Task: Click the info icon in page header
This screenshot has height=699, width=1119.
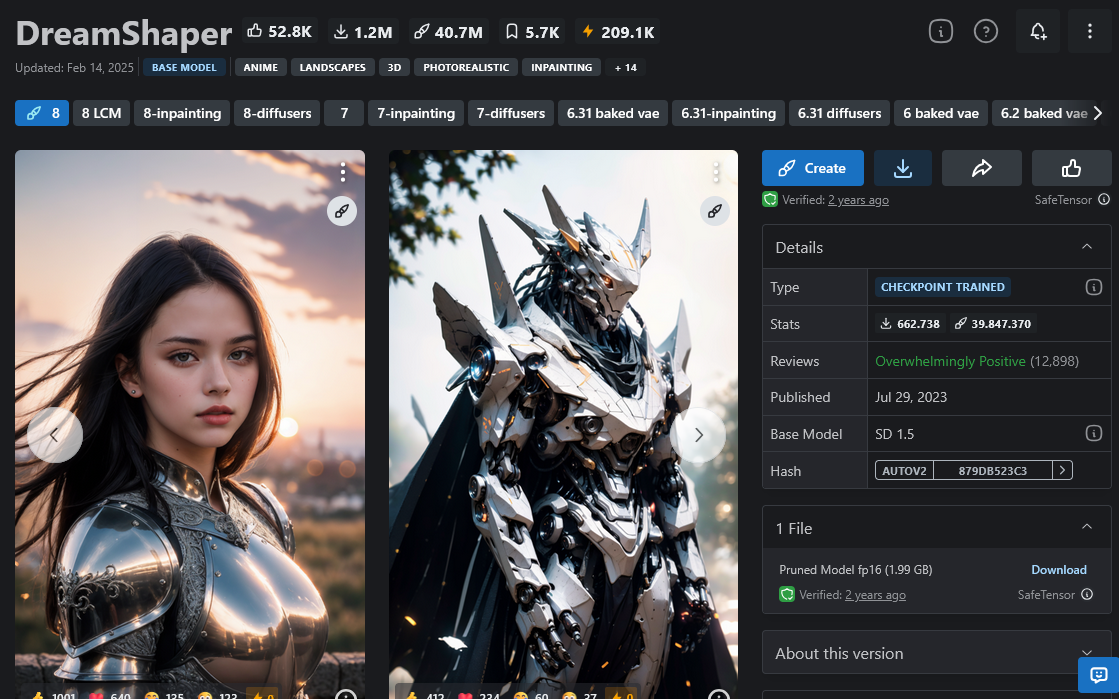Action: 940,32
